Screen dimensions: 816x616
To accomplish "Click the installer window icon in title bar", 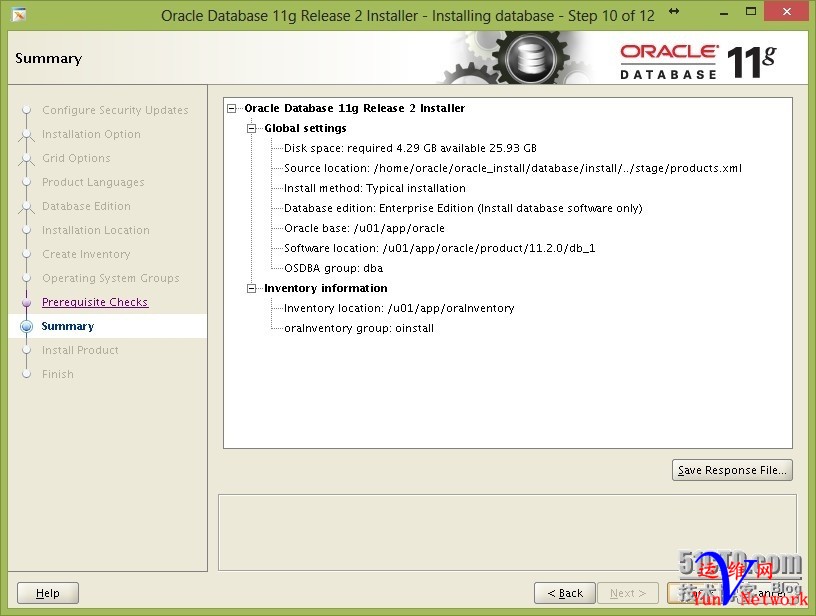I will click(19, 15).
